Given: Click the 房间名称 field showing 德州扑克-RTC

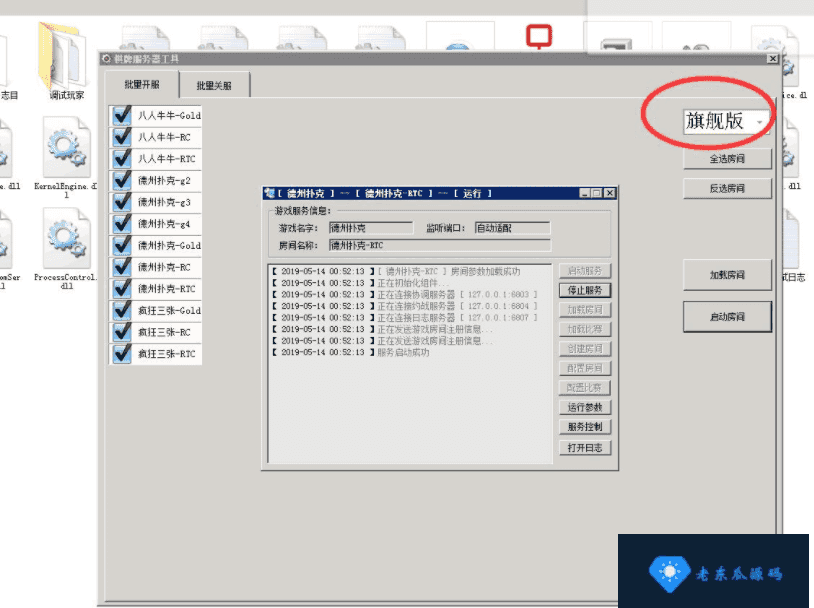Looking at the screenshot, I should 440,245.
